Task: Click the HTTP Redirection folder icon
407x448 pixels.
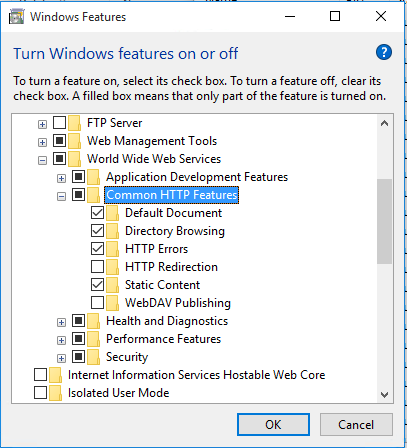Action: click(x=112, y=267)
